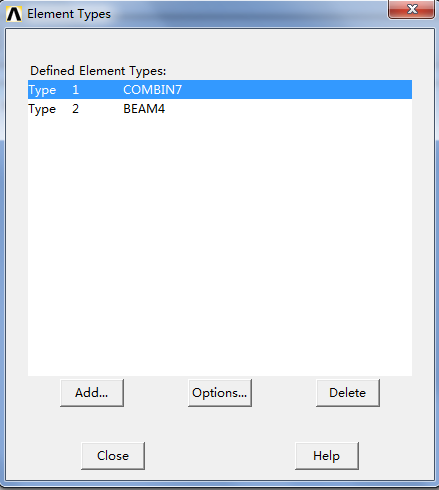This screenshot has height=490, width=439.
Task: Click the "Element Types" title text
Action: (69, 14)
